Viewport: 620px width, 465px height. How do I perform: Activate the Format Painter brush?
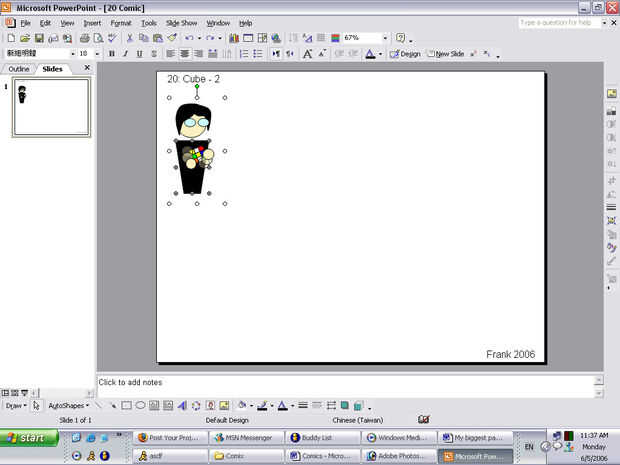coord(172,38)
